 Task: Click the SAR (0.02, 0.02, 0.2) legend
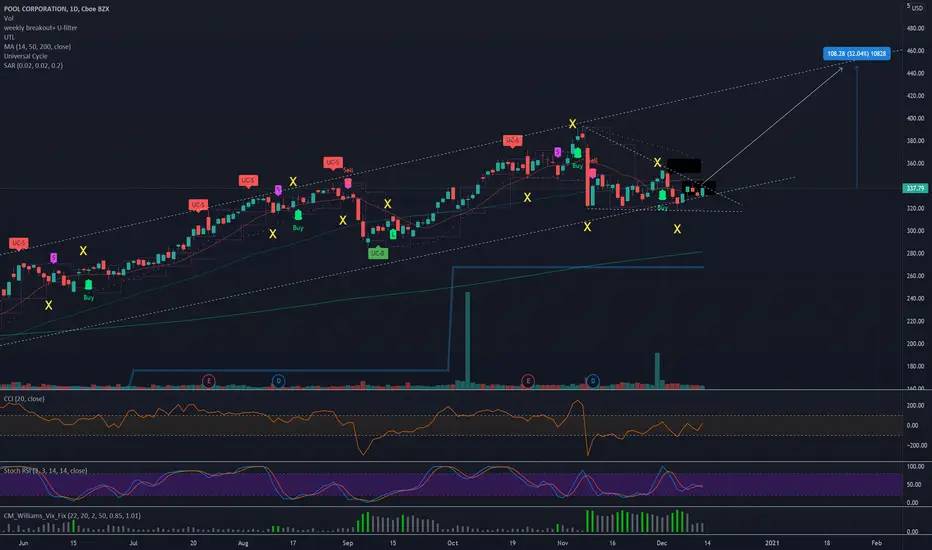coord(33,65)
